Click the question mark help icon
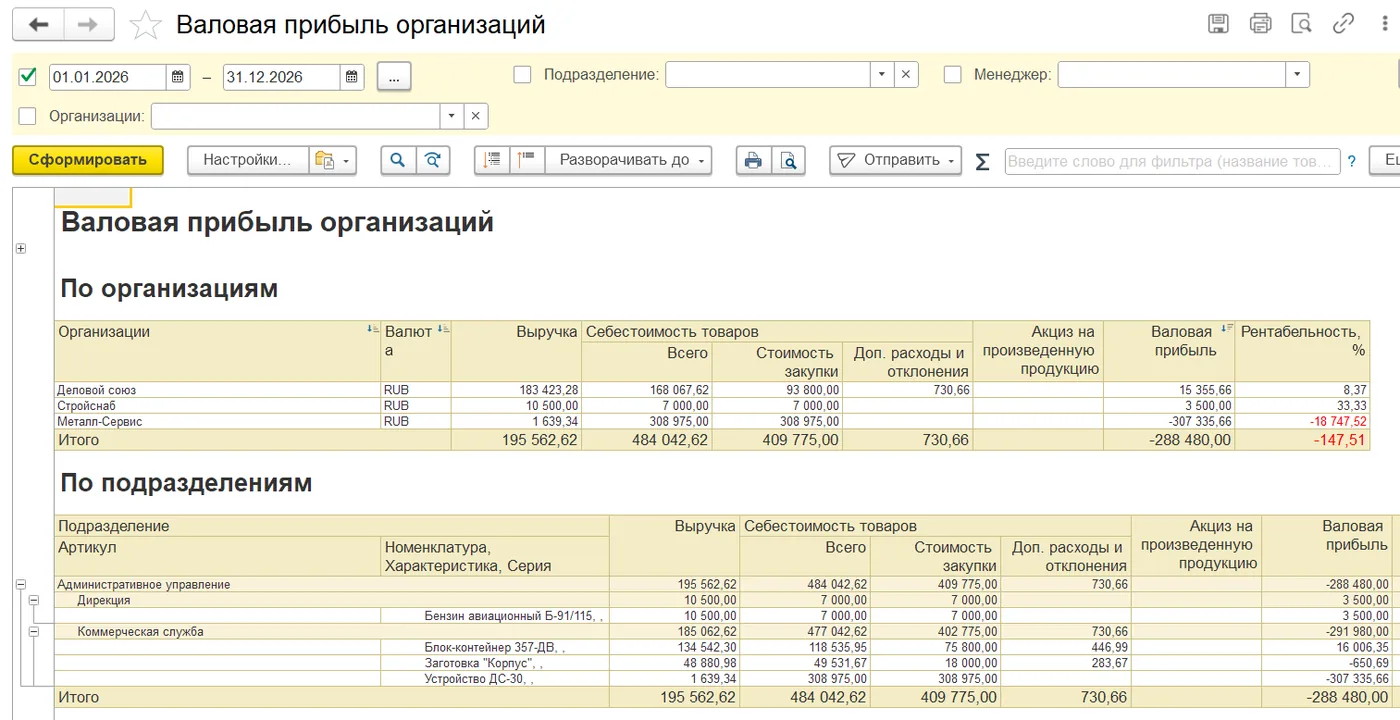The height and width of the screenshot is (720, 1400). click(1352, 161)
